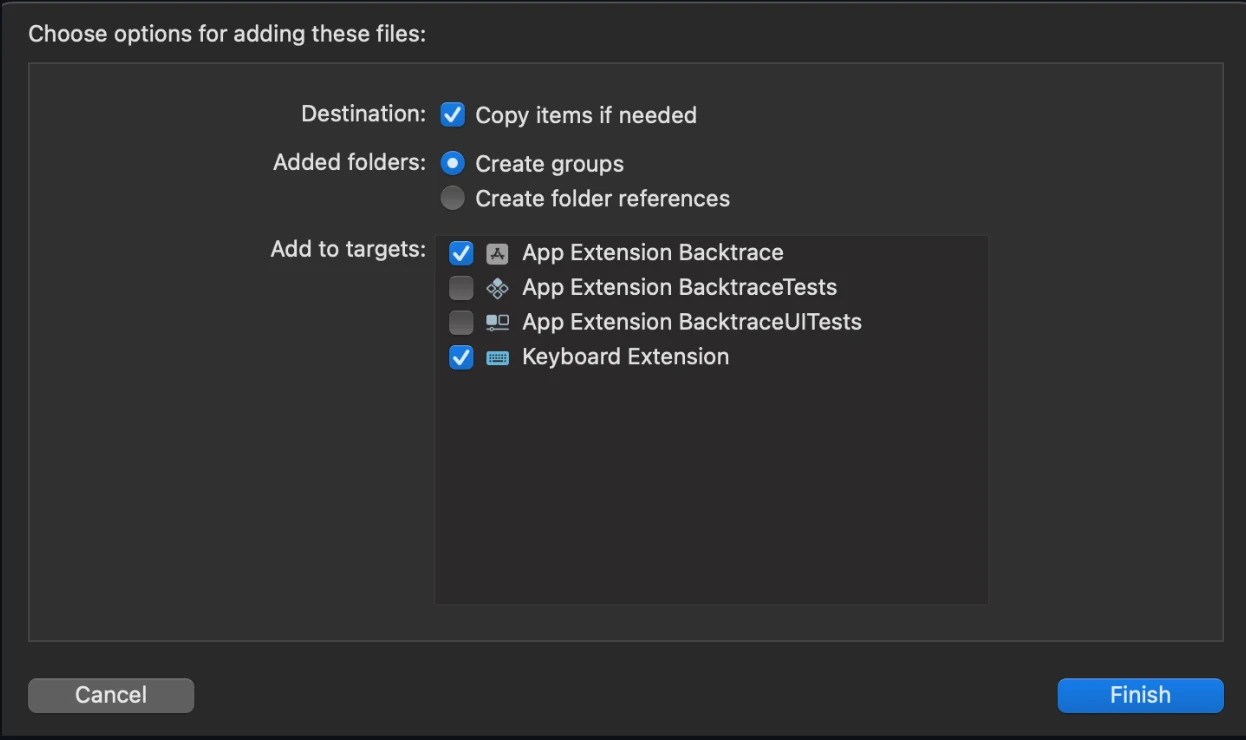
Task: Select the Keyboard Extension row
Action: tap(625, 357)
